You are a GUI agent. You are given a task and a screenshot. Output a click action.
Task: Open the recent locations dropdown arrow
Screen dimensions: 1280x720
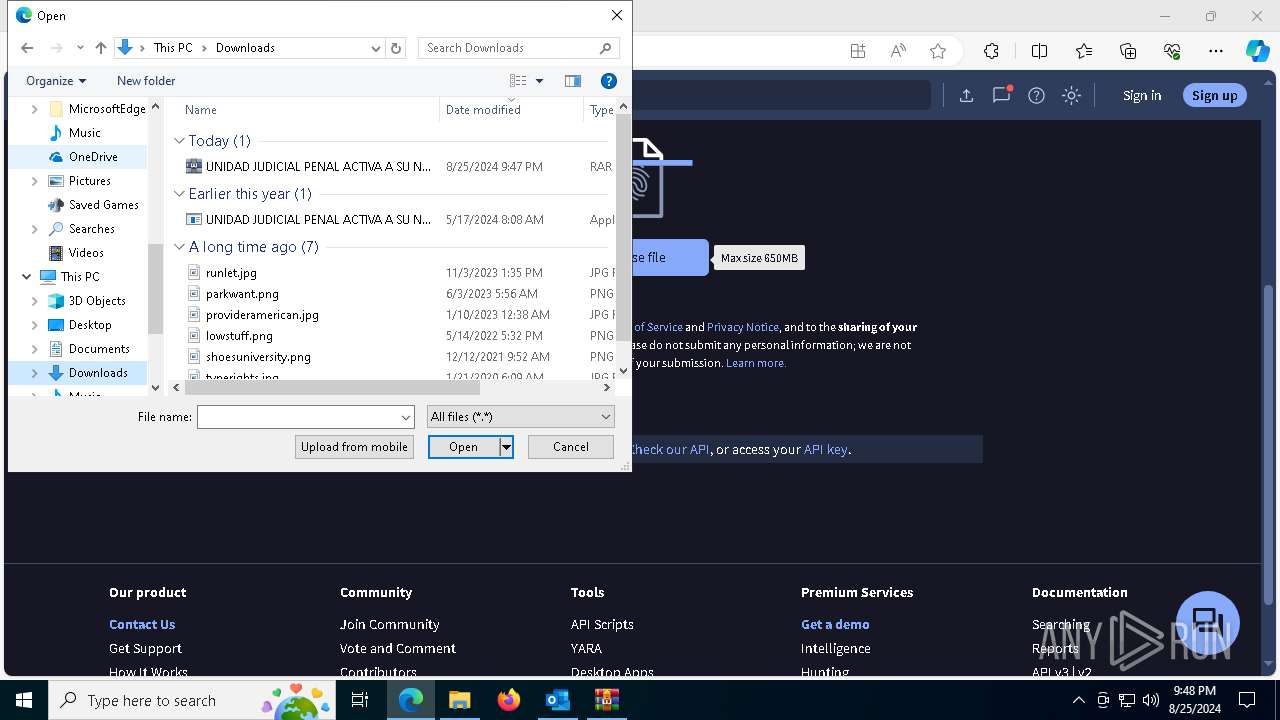[79, 48]
